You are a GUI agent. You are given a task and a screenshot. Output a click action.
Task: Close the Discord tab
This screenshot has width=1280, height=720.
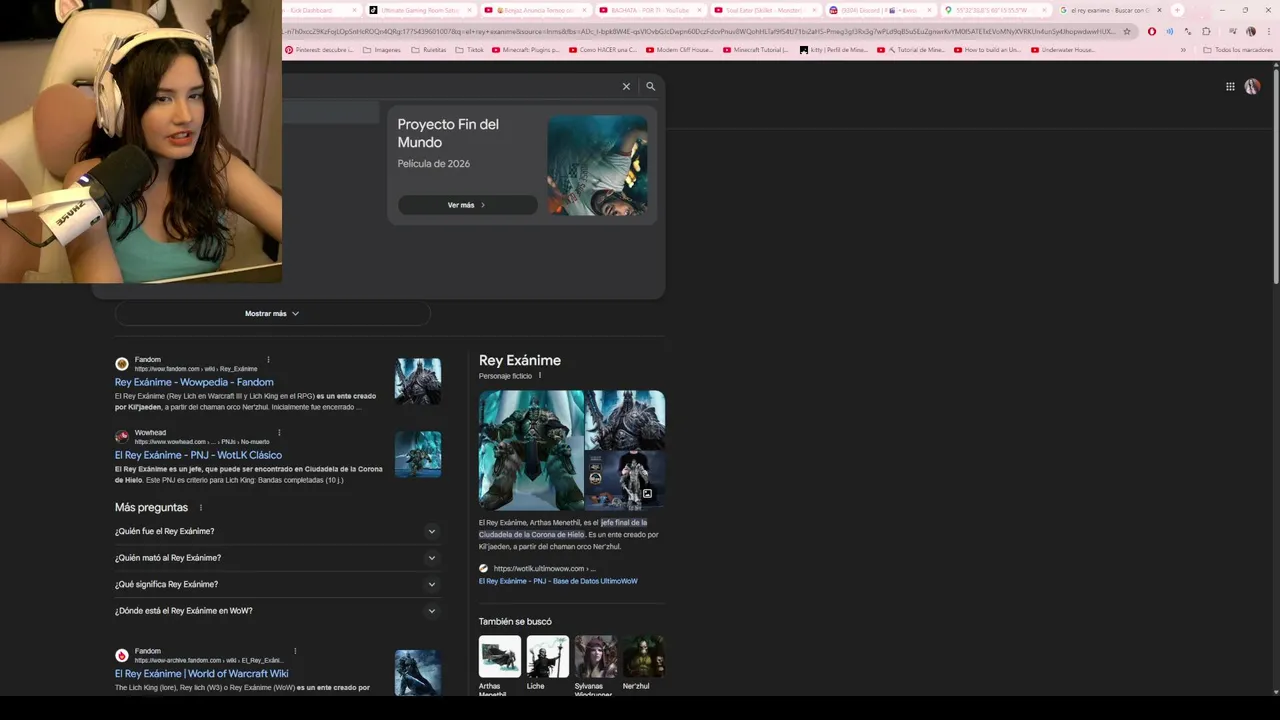point(929,10)
